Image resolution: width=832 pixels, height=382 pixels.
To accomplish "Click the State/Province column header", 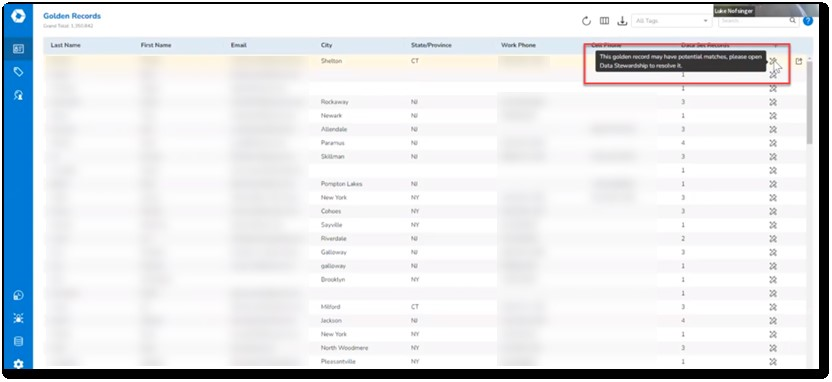I will [x=431, y=46].
